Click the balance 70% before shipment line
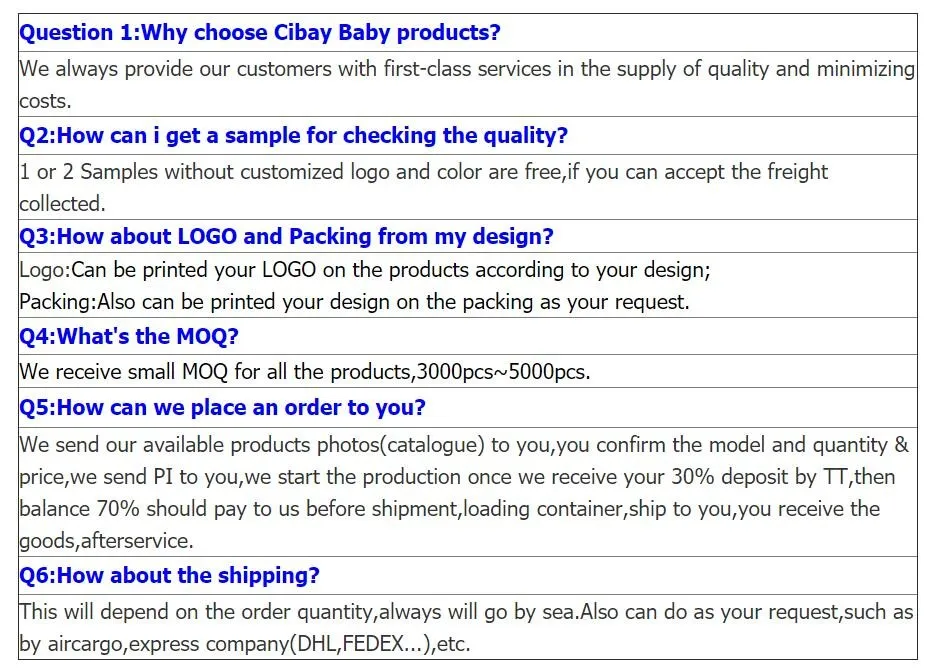Viewport: 928px width, 668px height. (450, 509)
